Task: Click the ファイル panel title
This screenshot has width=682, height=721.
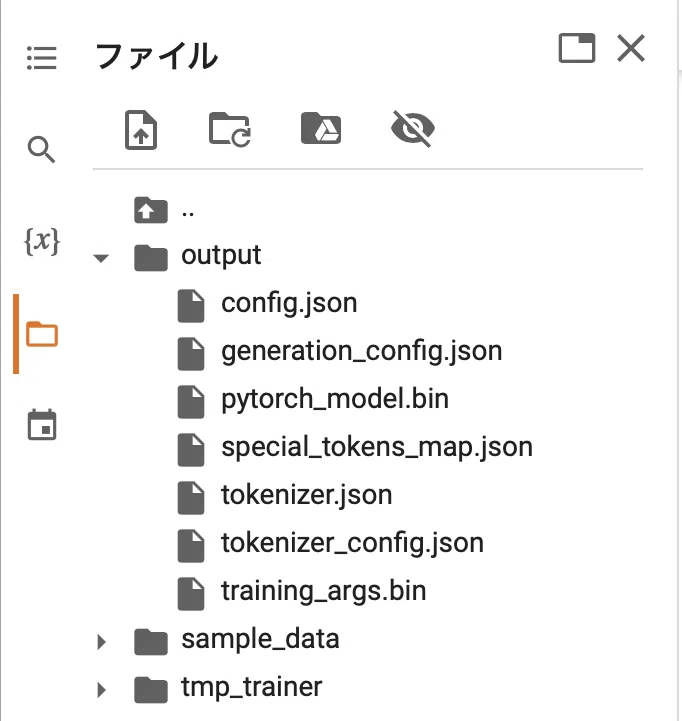Action: point(156,56)
